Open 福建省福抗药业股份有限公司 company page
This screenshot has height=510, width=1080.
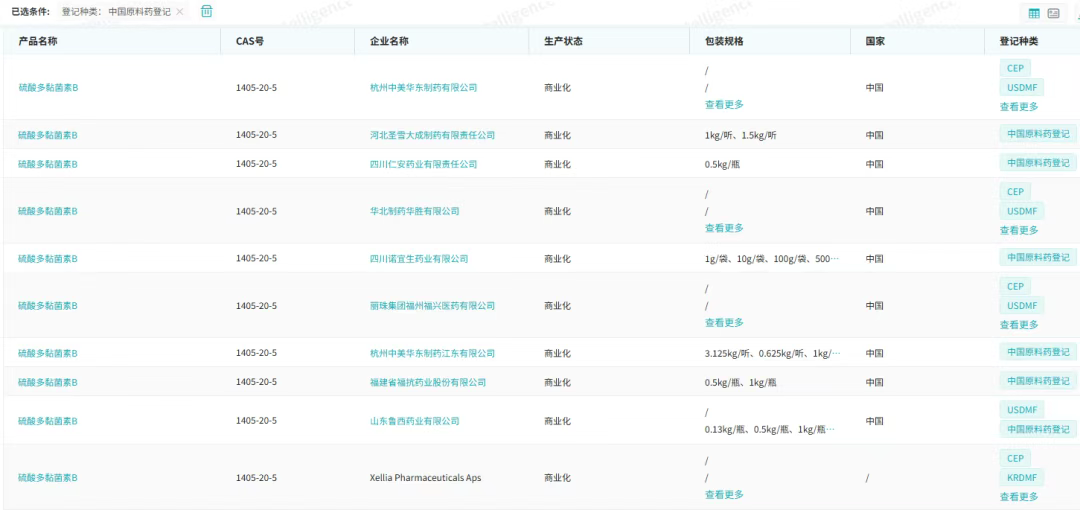tap(428, 383)
